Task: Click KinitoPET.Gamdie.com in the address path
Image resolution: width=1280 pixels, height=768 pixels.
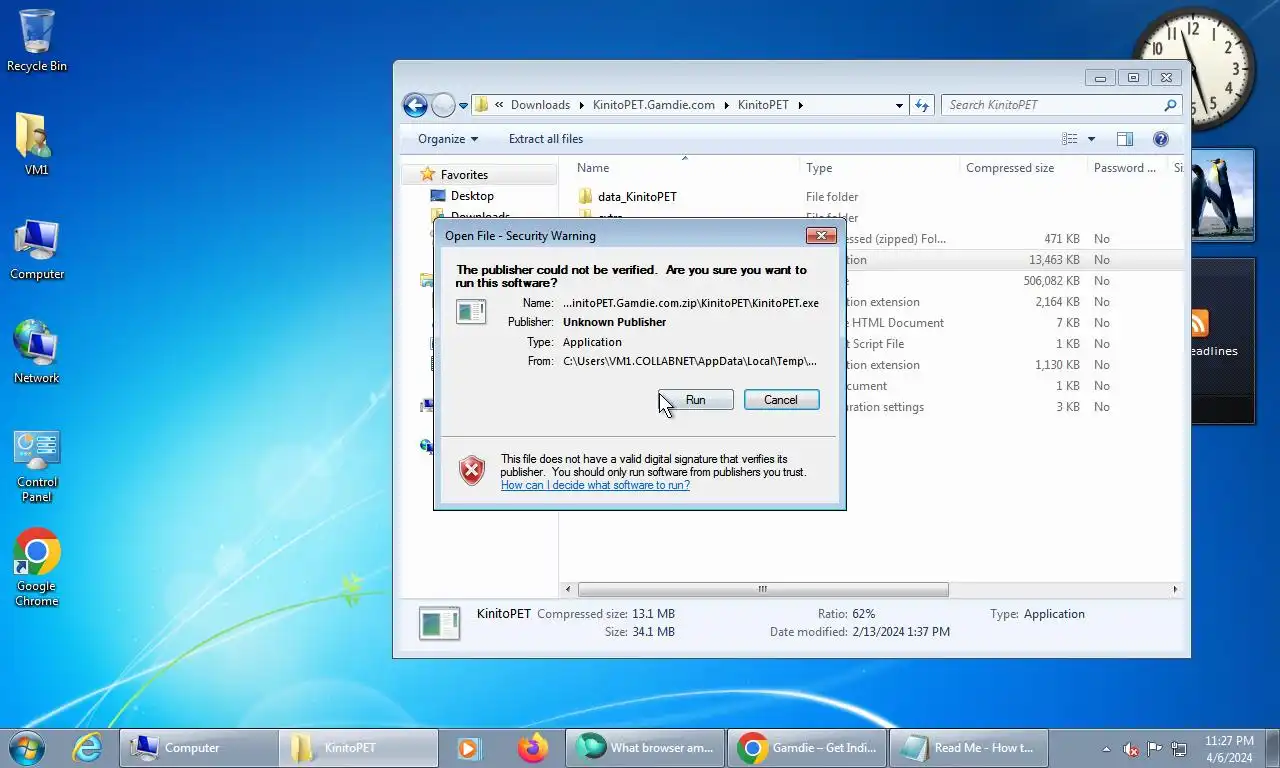Action: tap(654, 105)
